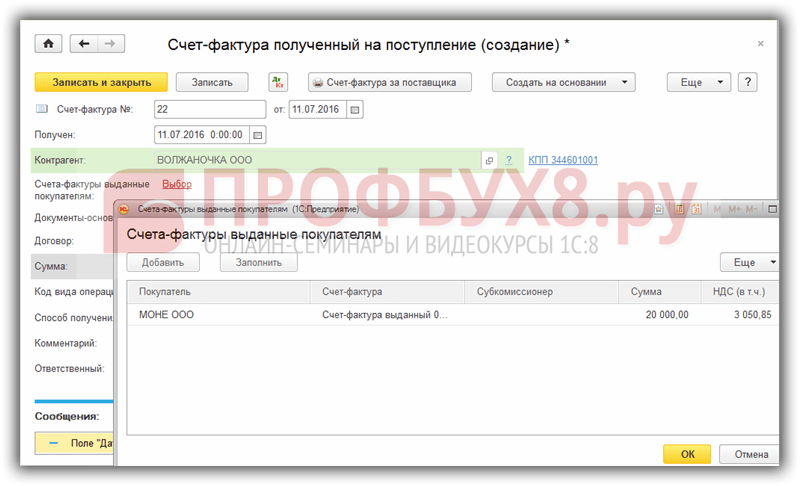The height and width of the screenshot is (486, 800).
Task: Click the от date field
Action: click(x=318, y=110)
